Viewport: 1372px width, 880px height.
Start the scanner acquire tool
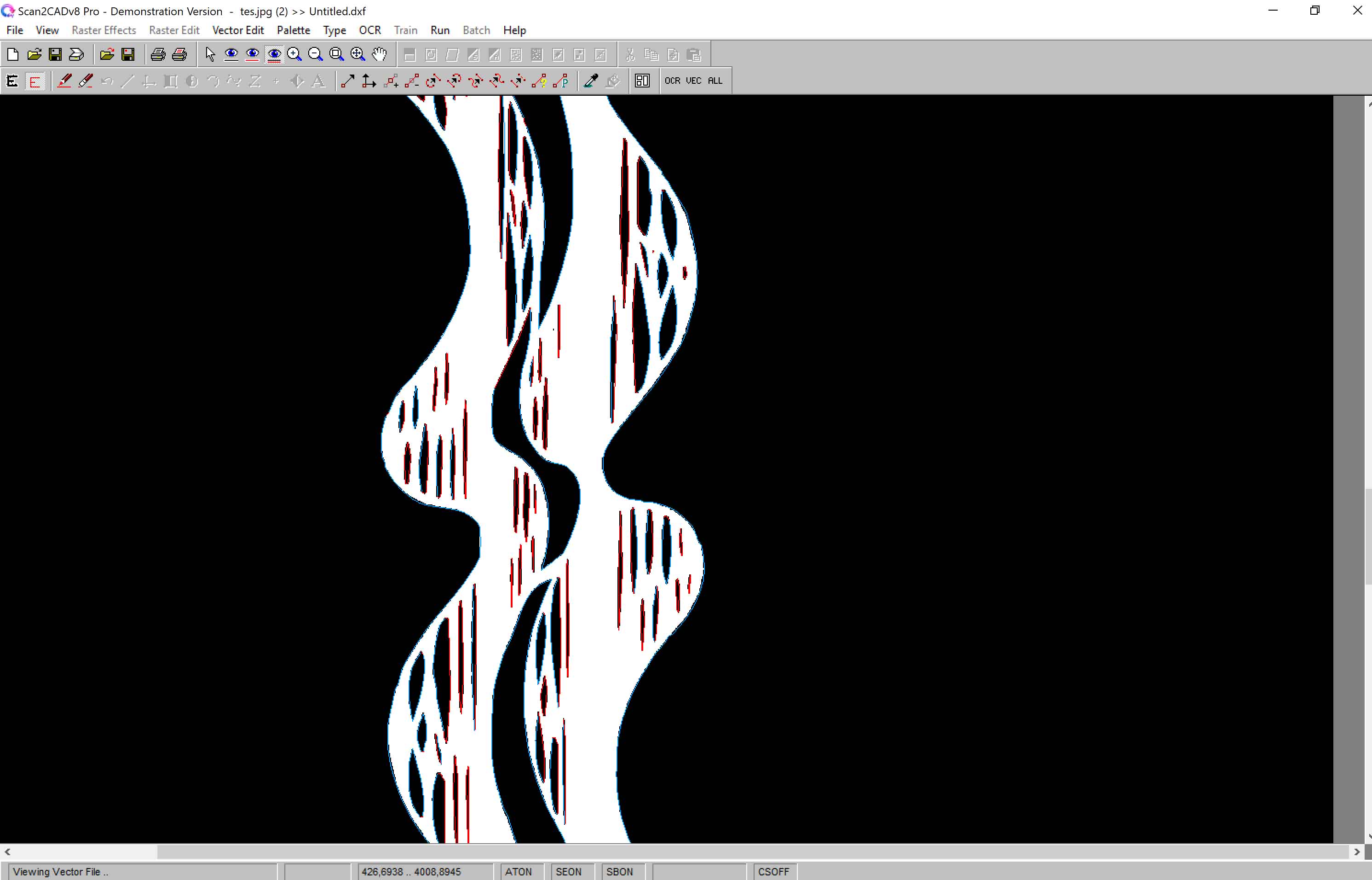coord(76,54)
